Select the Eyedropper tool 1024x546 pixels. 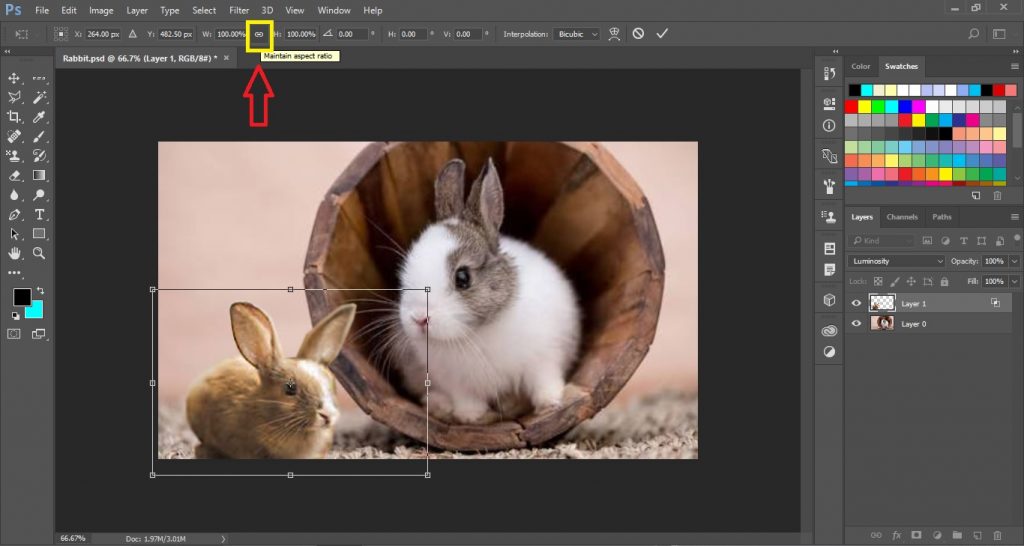(x=39, y=117)
